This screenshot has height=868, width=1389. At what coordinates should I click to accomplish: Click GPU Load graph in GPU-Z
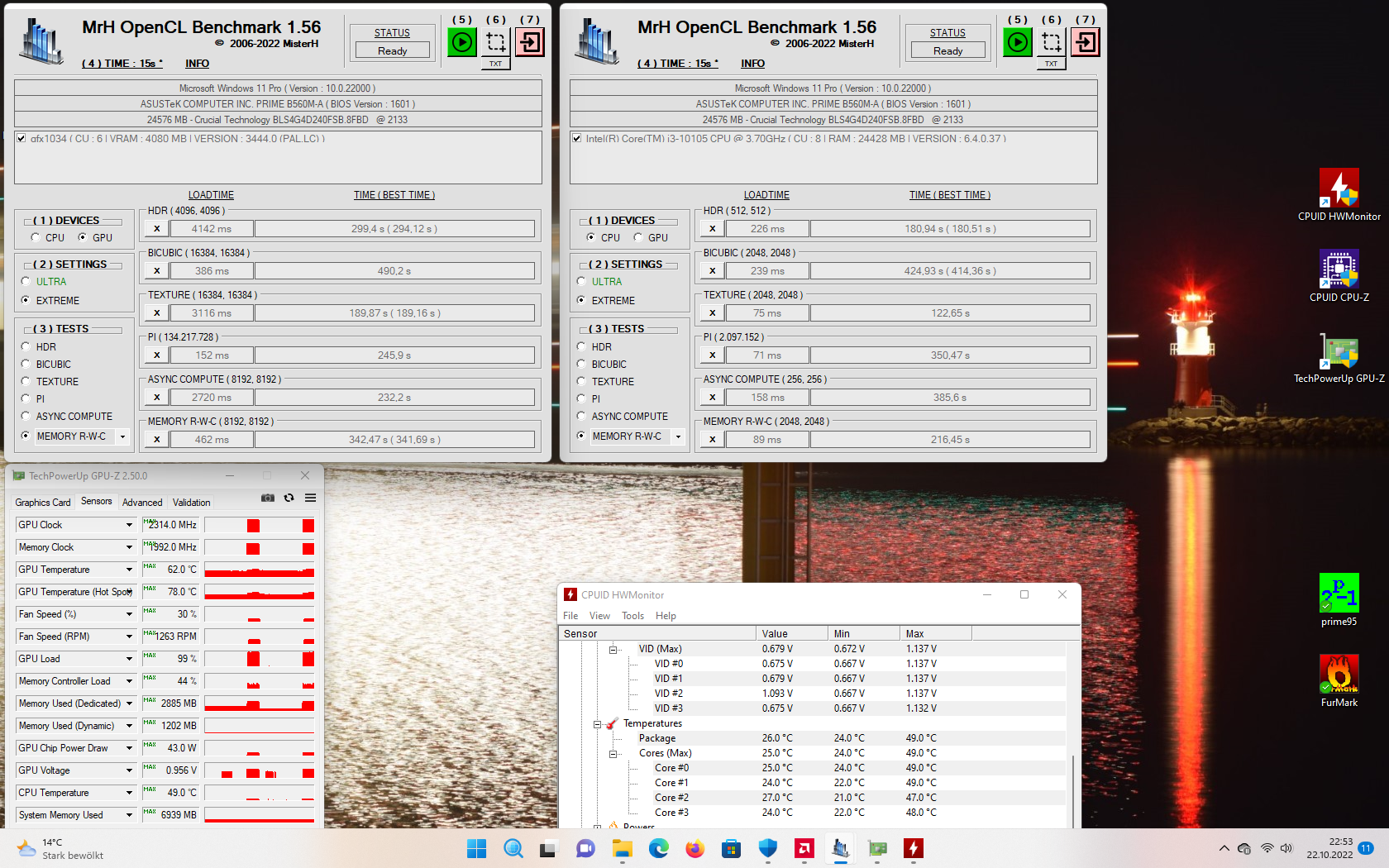tap(260, 659)
